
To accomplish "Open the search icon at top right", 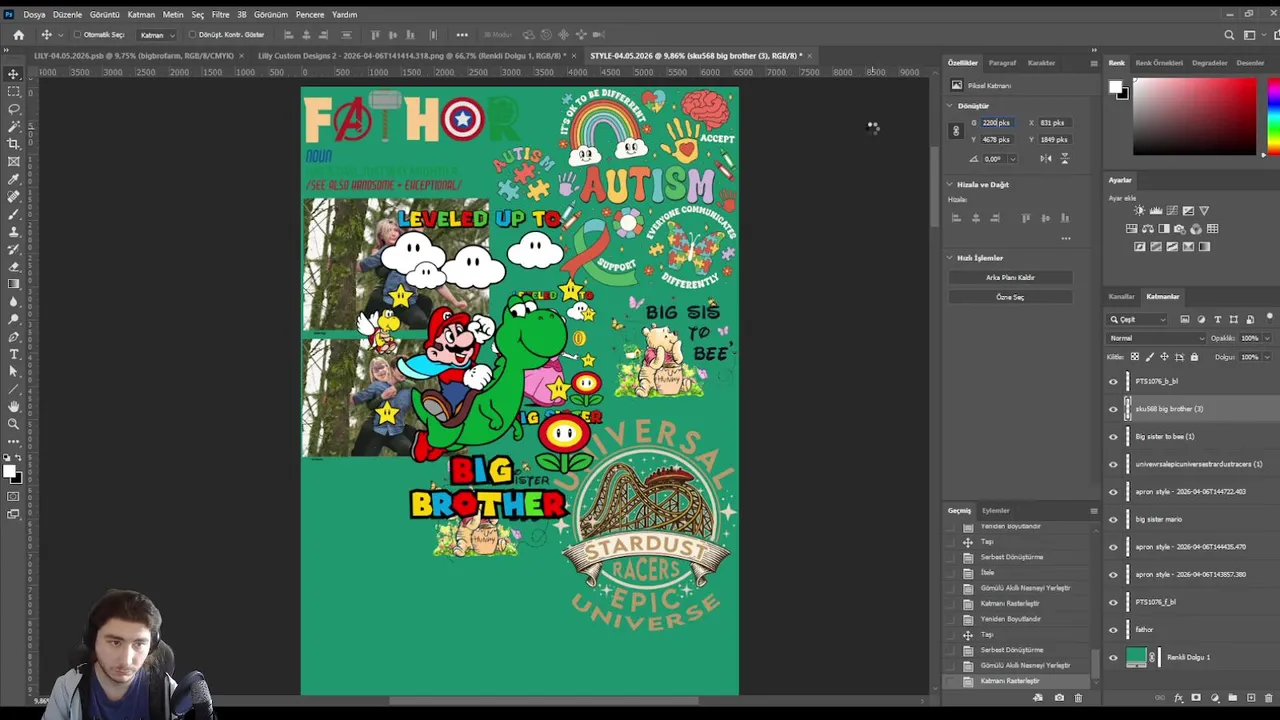I will point(1231,35).
